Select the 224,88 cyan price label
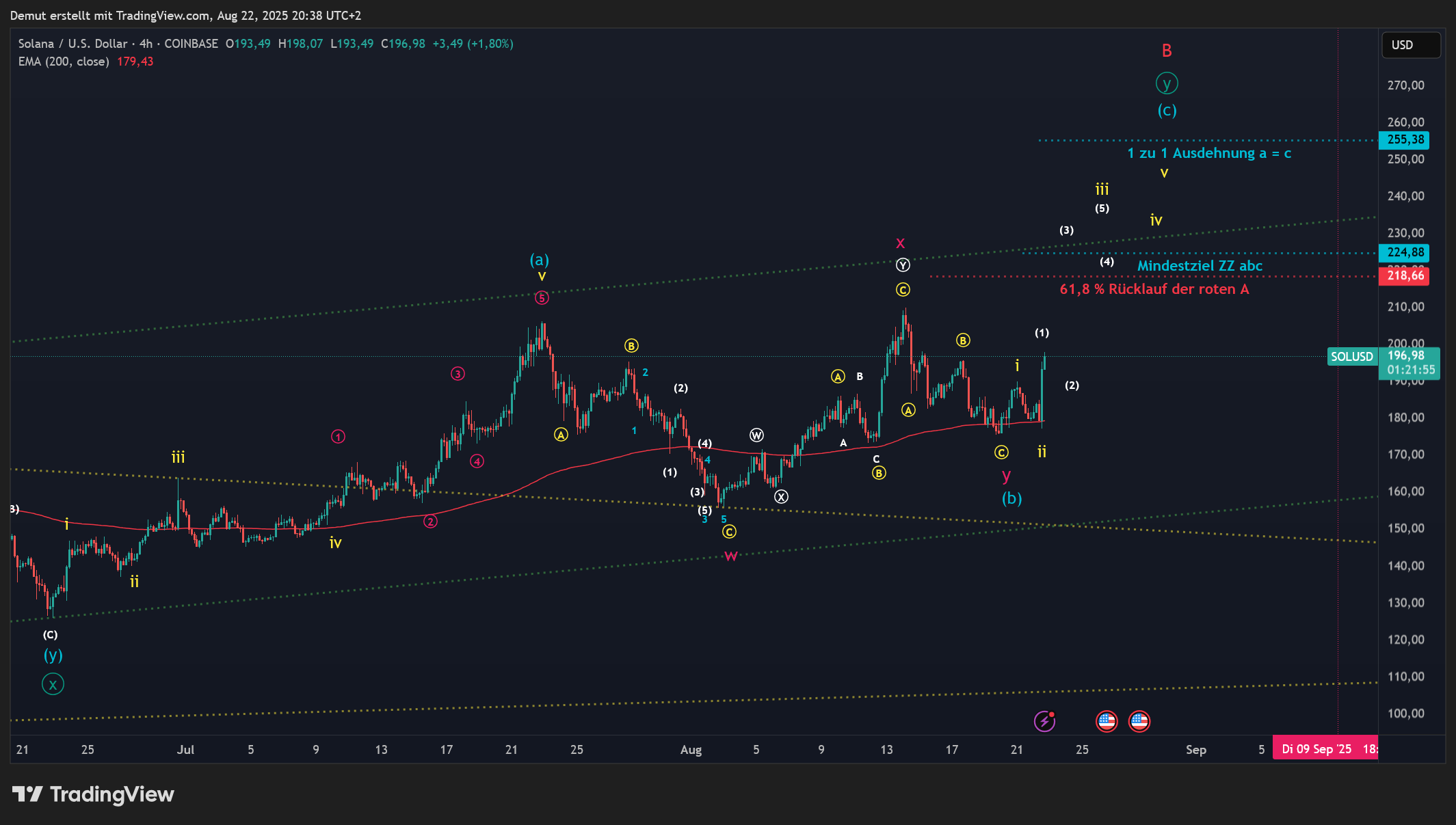The image size is (1456, 825). (1405, 252)
